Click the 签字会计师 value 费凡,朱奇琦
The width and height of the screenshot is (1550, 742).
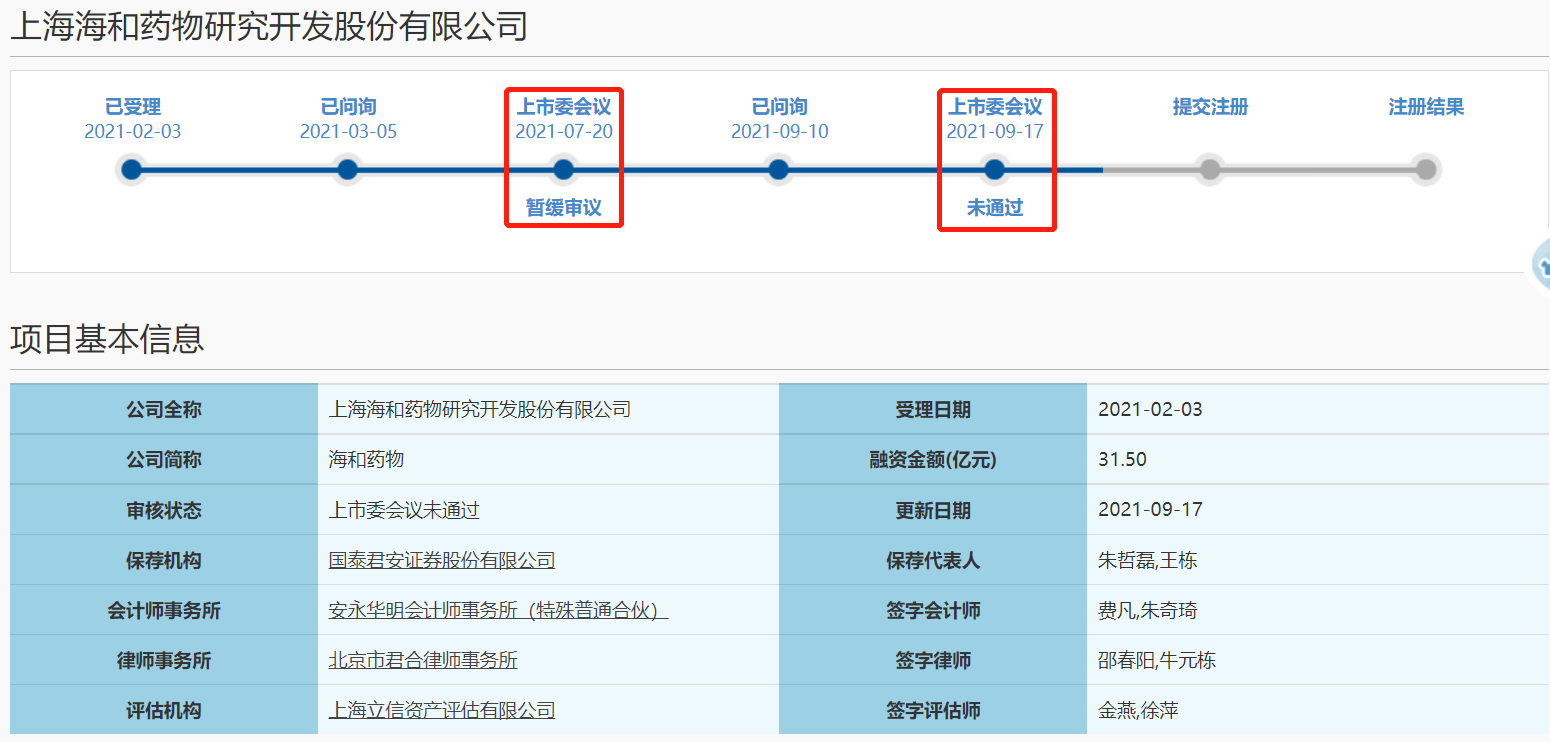(1147, 610)
